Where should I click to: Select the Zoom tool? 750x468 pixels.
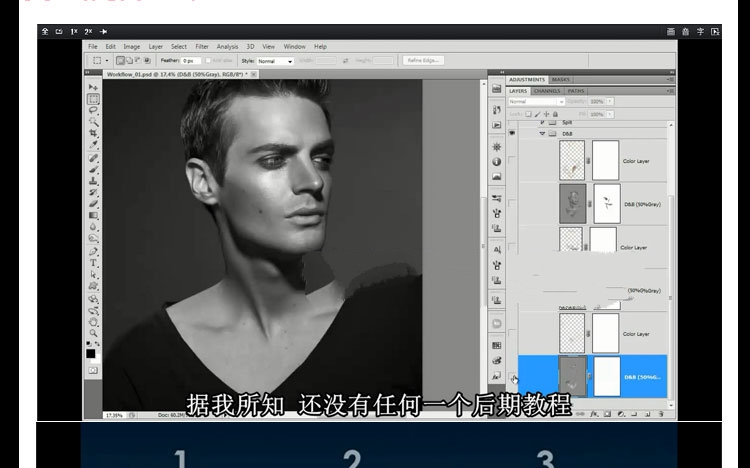(x=93, y=333)
